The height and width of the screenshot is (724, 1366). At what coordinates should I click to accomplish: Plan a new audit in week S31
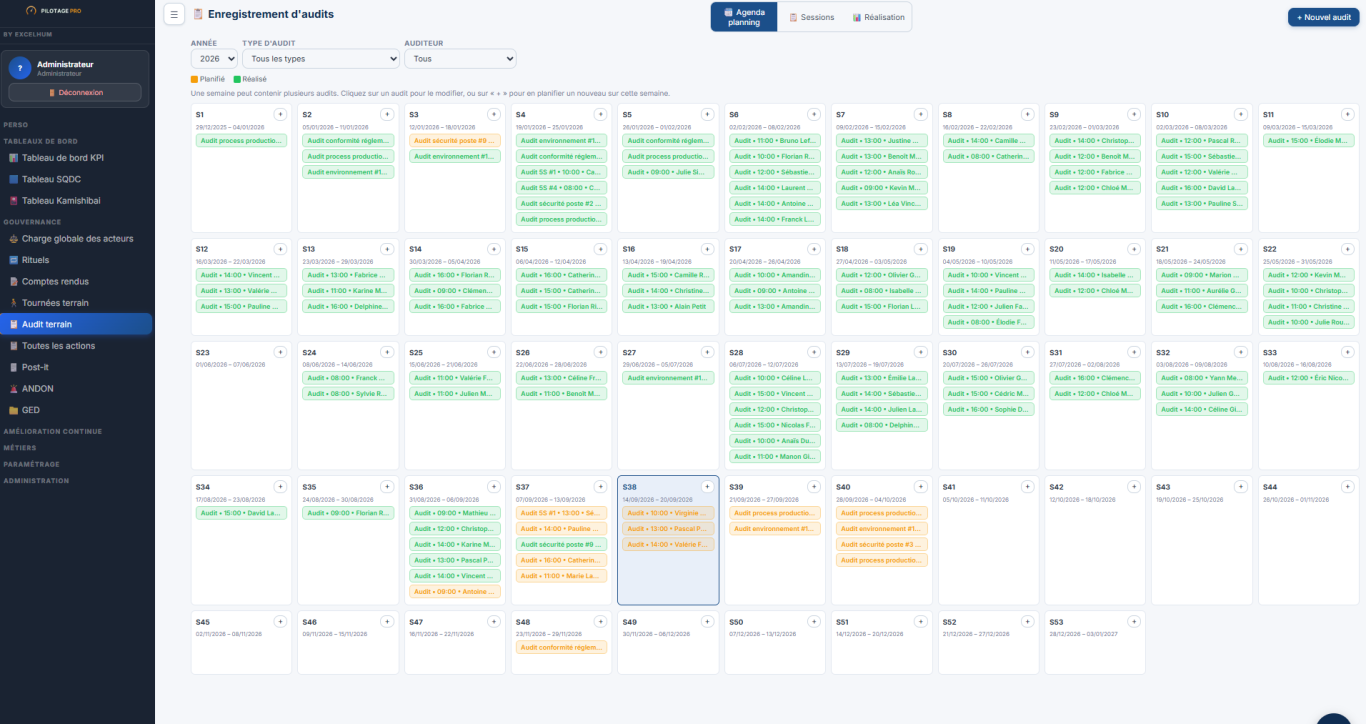pyautogui.click(x=1135, y=353)
